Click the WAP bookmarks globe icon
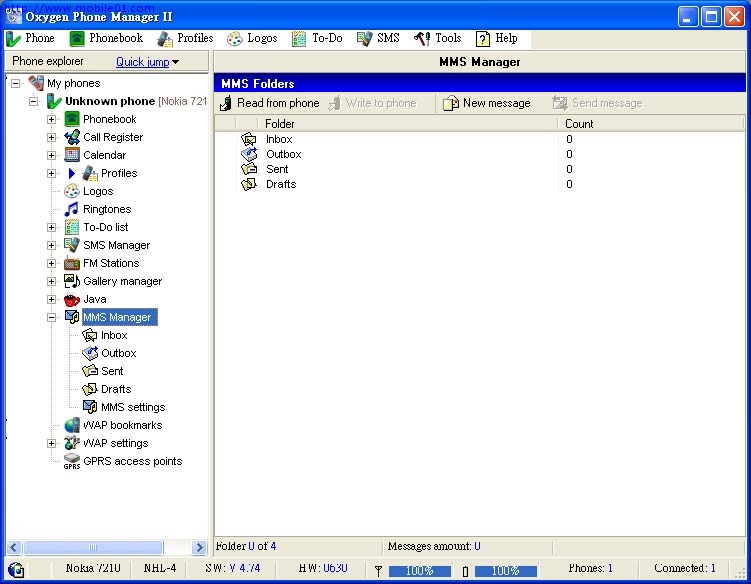Image resolution: width=751 pixels, height=584 pixels. [x=72, y=425]
